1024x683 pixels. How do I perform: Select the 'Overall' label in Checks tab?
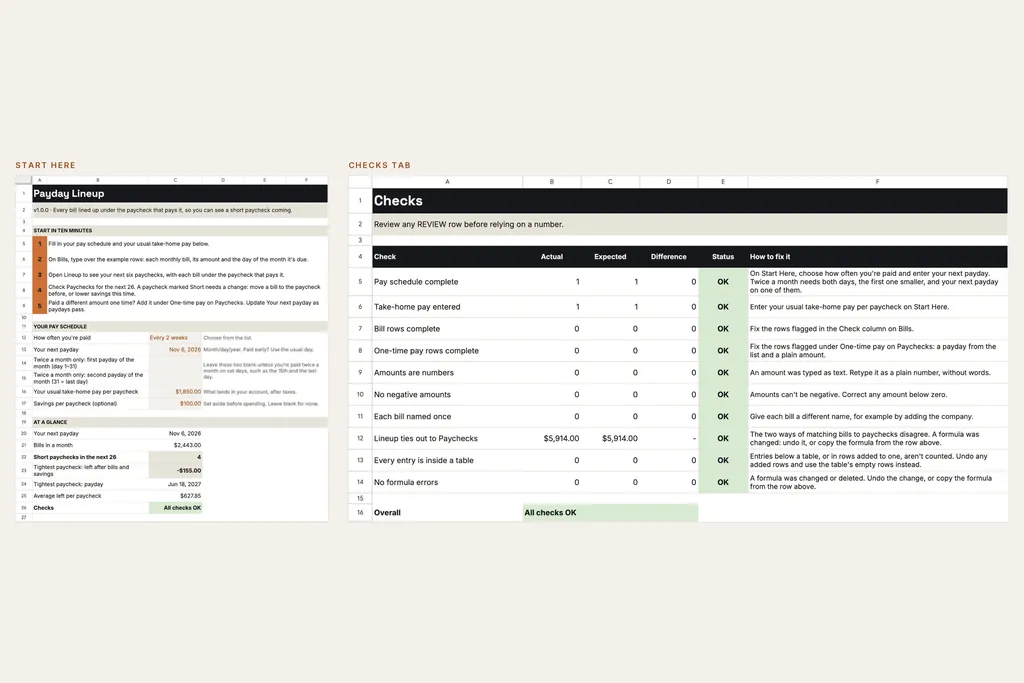(x=387, y=513)
